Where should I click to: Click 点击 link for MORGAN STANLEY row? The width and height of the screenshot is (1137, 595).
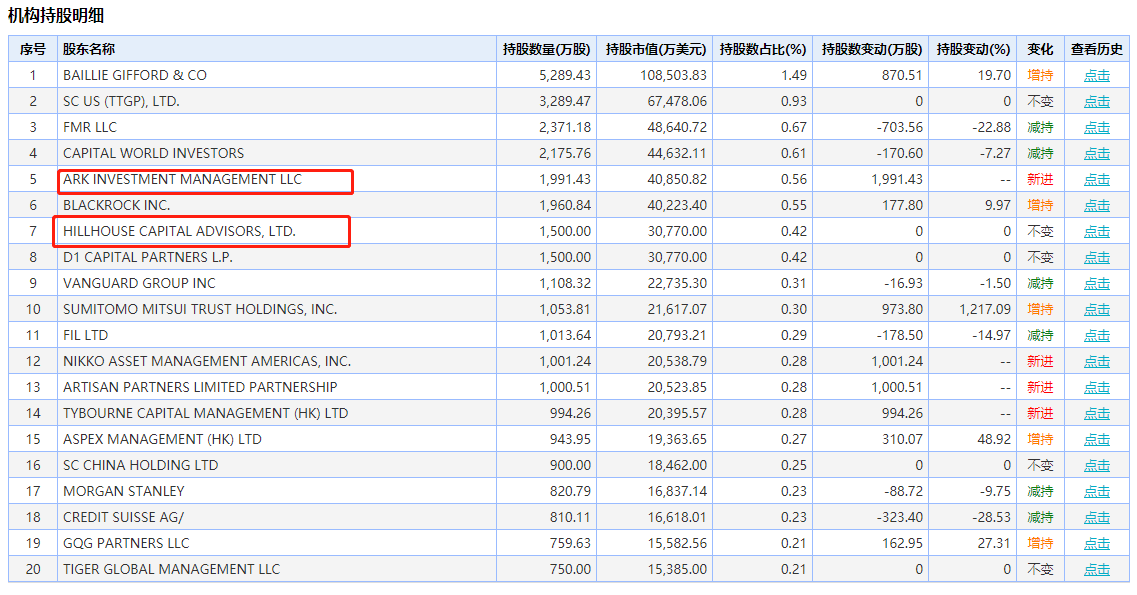tap(1097, 492)
